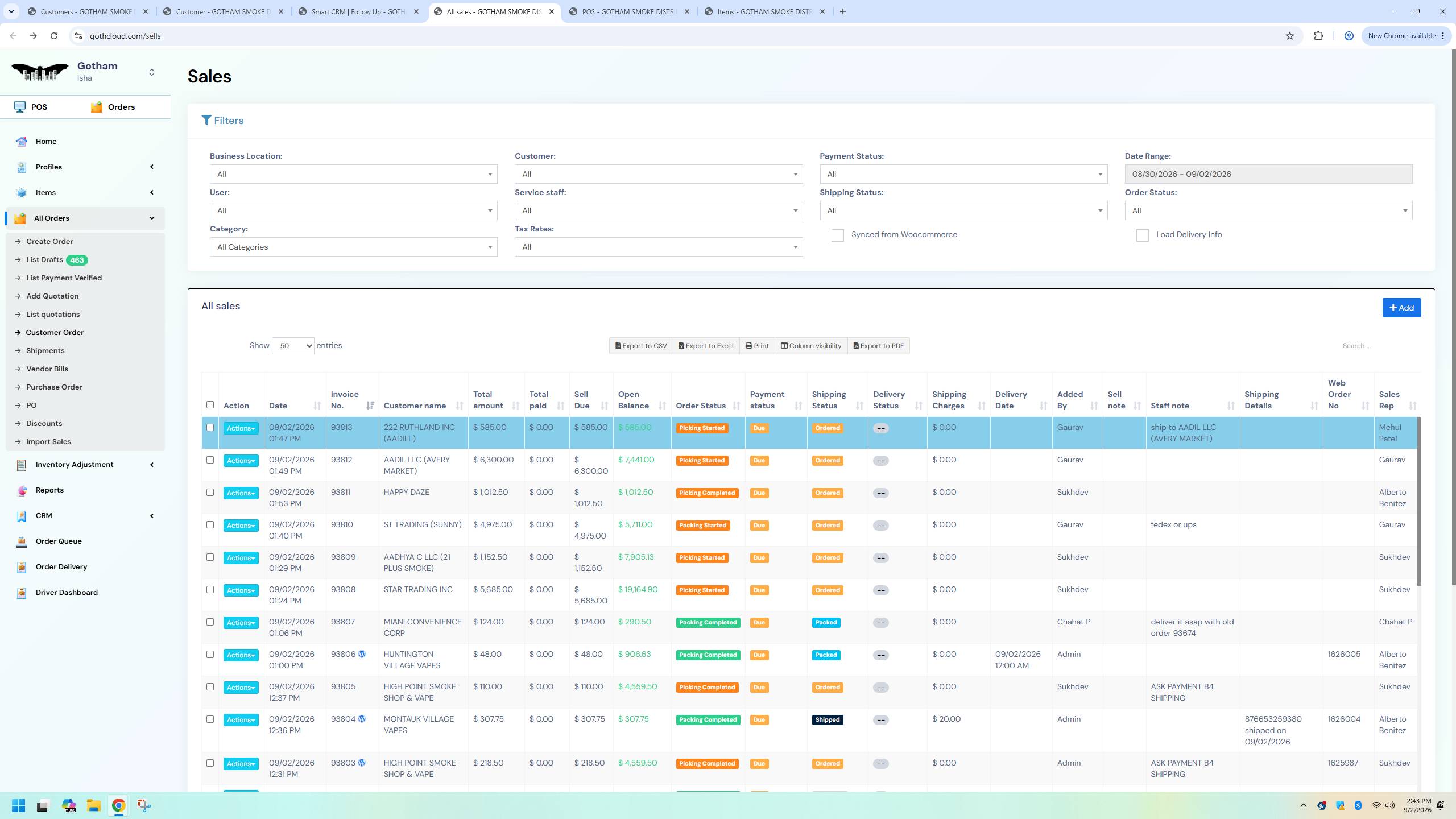Click the Date Range input field
1456x819 pixels.
[1268, 174]
